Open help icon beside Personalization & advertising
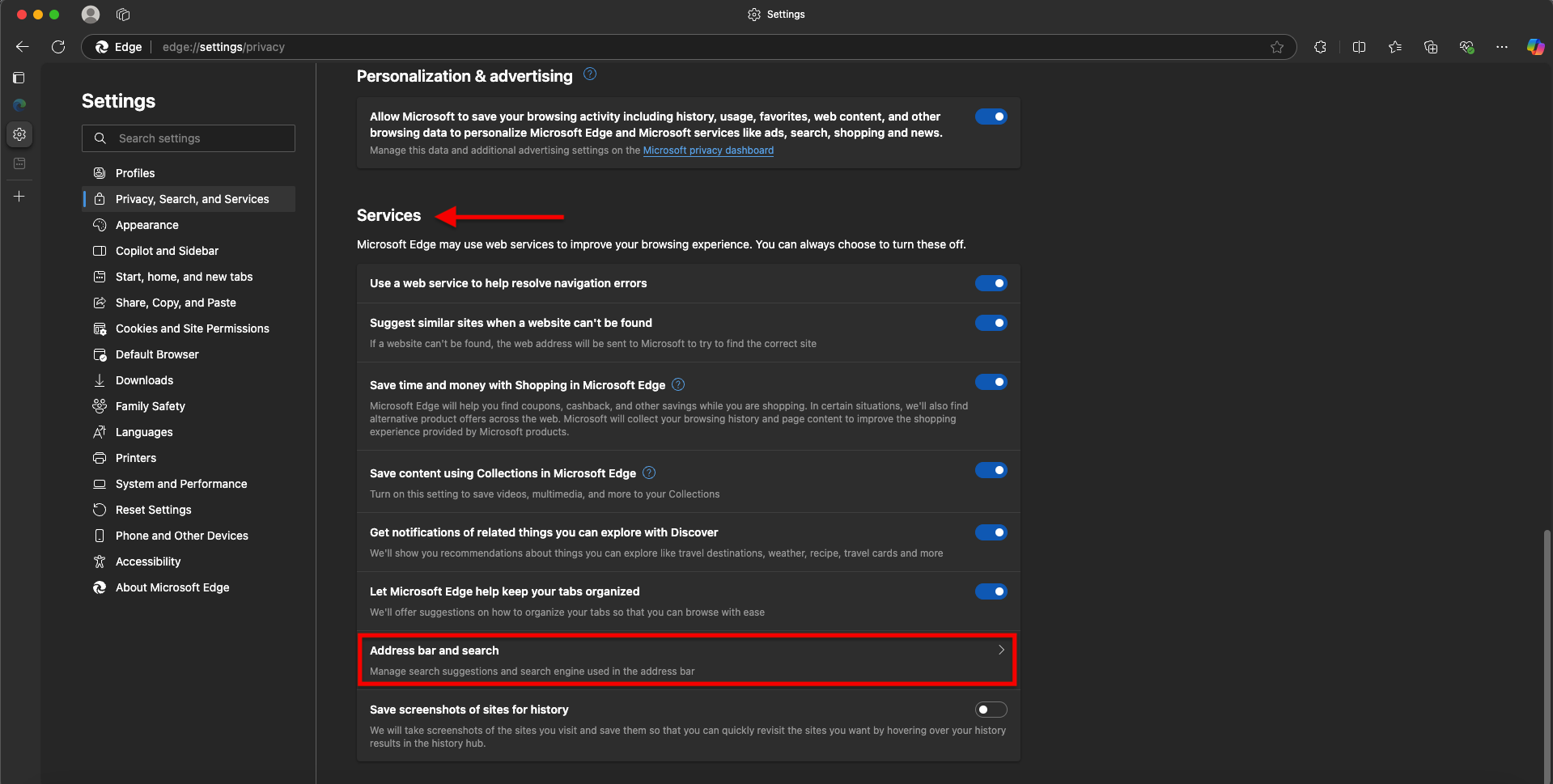This screenshot has width=1553, height=784. [x=590, y=74]
